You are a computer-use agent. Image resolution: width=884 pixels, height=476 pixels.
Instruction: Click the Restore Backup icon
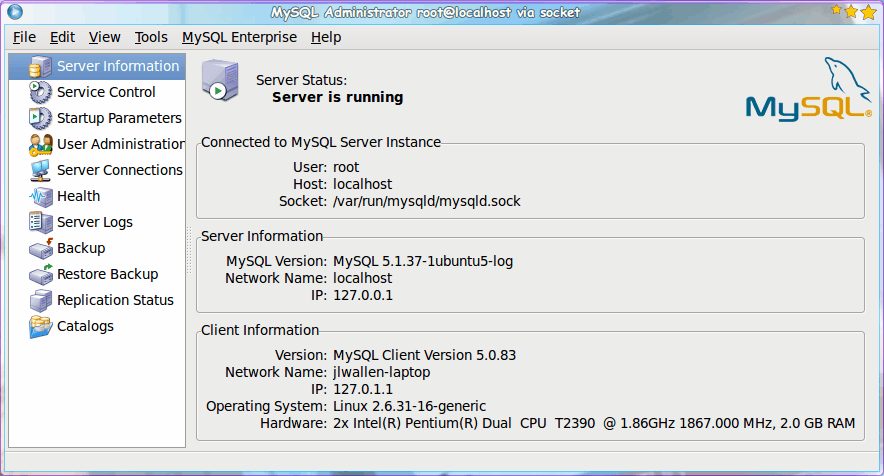click(x=41, y=274)
